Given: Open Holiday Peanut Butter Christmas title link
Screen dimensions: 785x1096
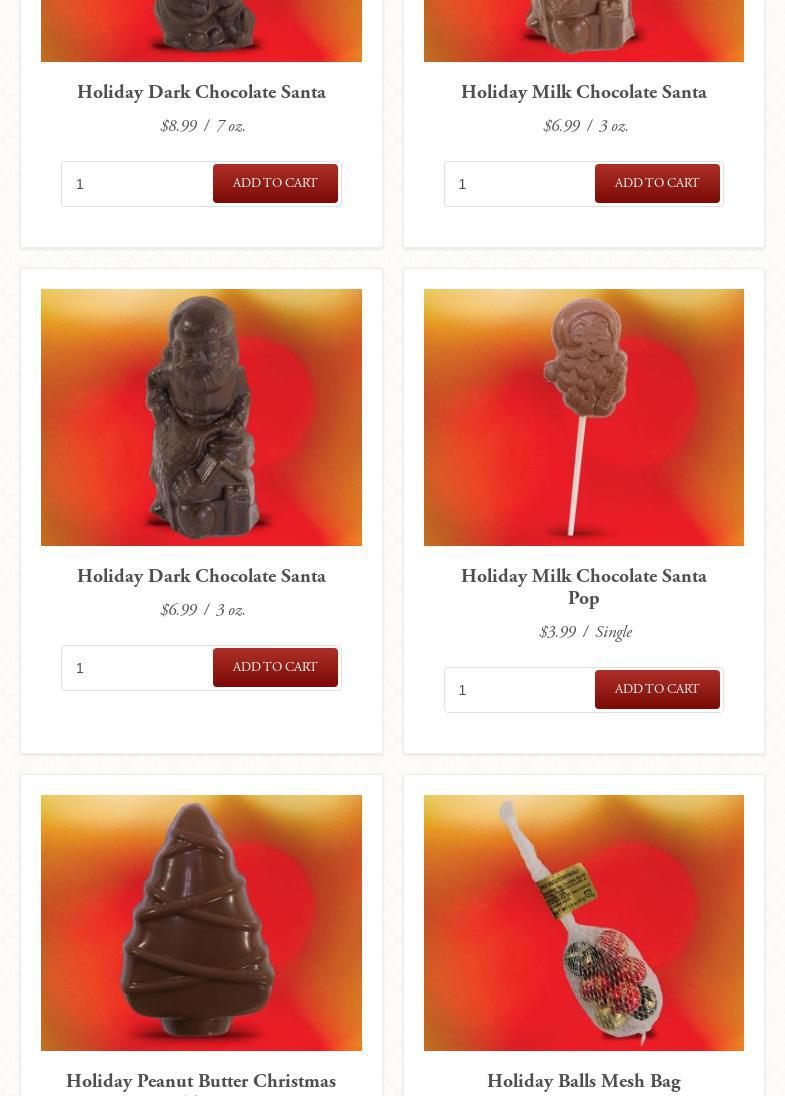Looking at the screenshot, I should 201,1082.
